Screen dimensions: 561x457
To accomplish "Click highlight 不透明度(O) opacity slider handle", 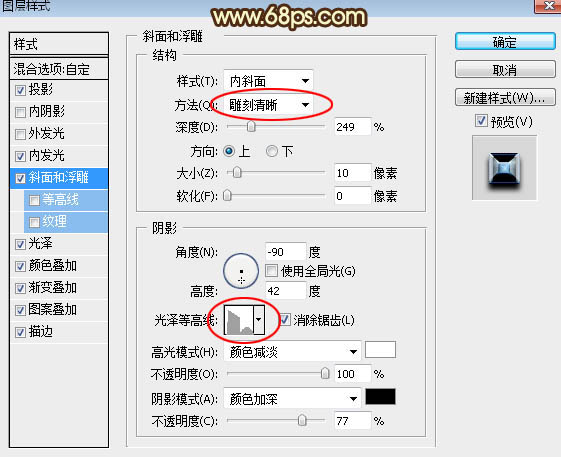I will (325, 373).
